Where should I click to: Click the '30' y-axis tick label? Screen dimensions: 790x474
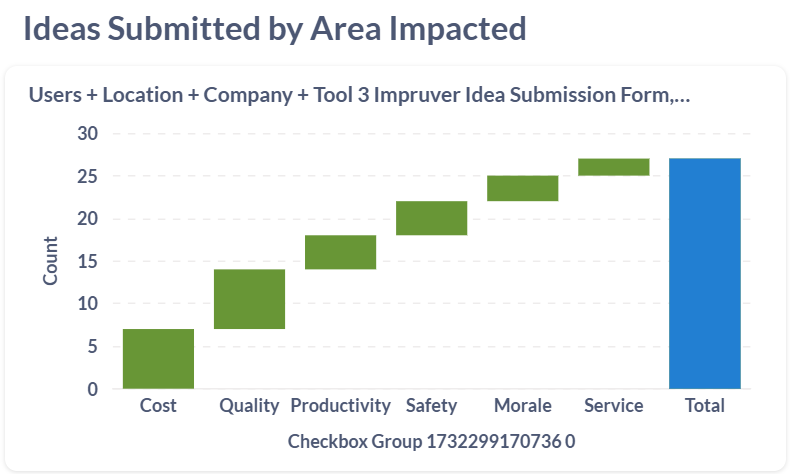point(88,134)
